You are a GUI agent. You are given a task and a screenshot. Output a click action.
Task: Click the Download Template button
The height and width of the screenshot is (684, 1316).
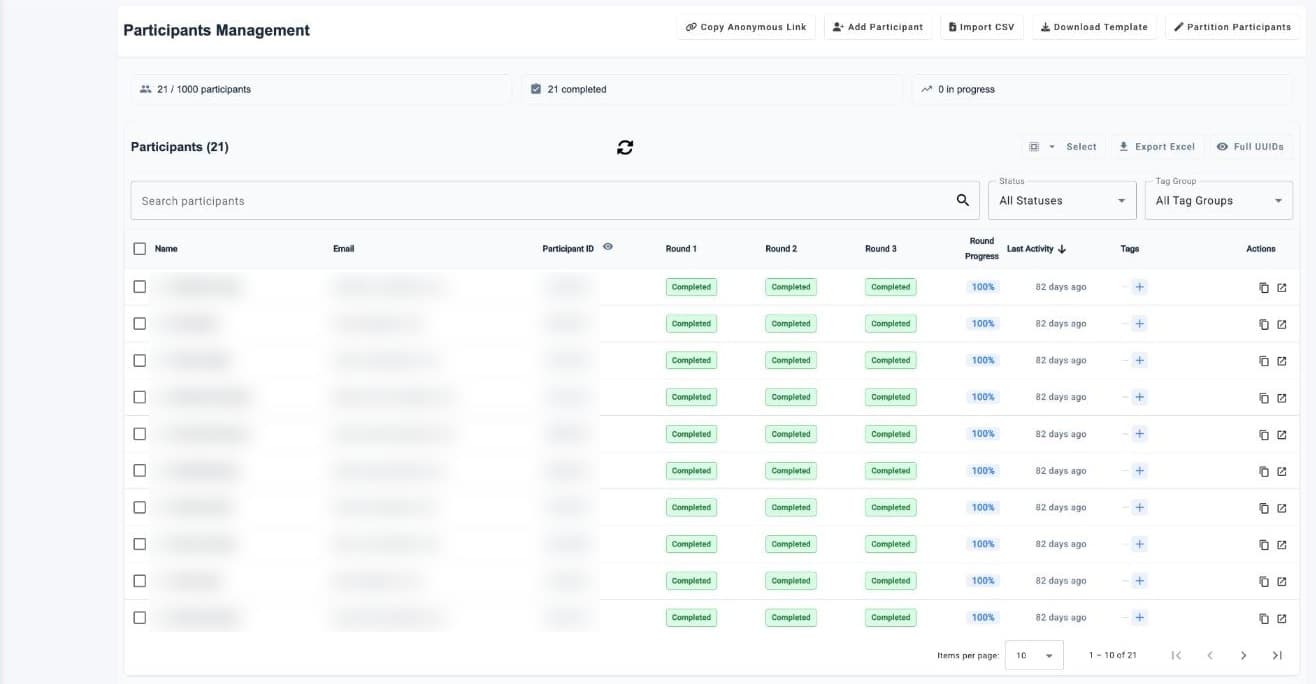coord(1094,27)
